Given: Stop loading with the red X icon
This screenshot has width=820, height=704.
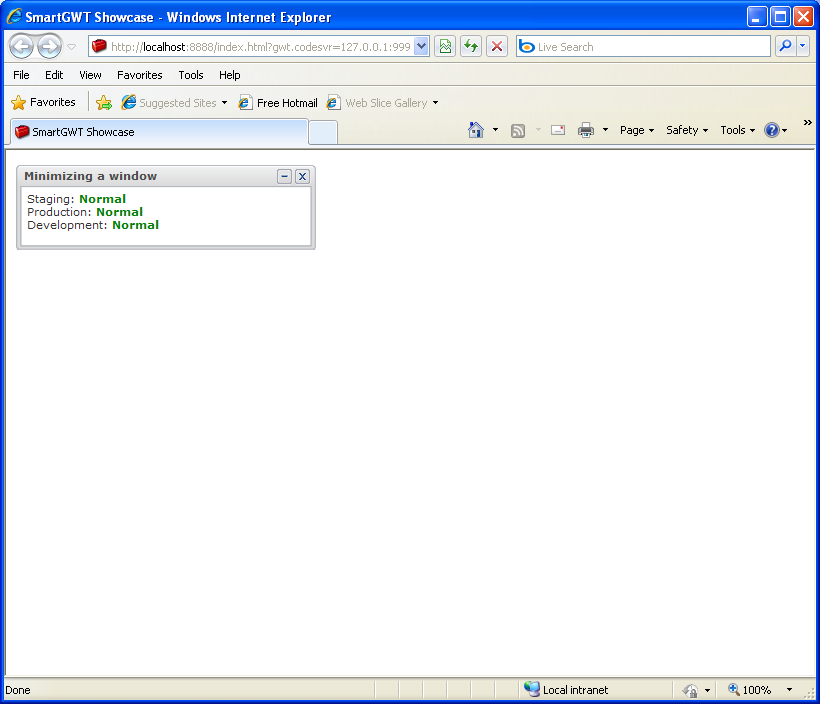Looking at the screenshot, I should [497, 47].
